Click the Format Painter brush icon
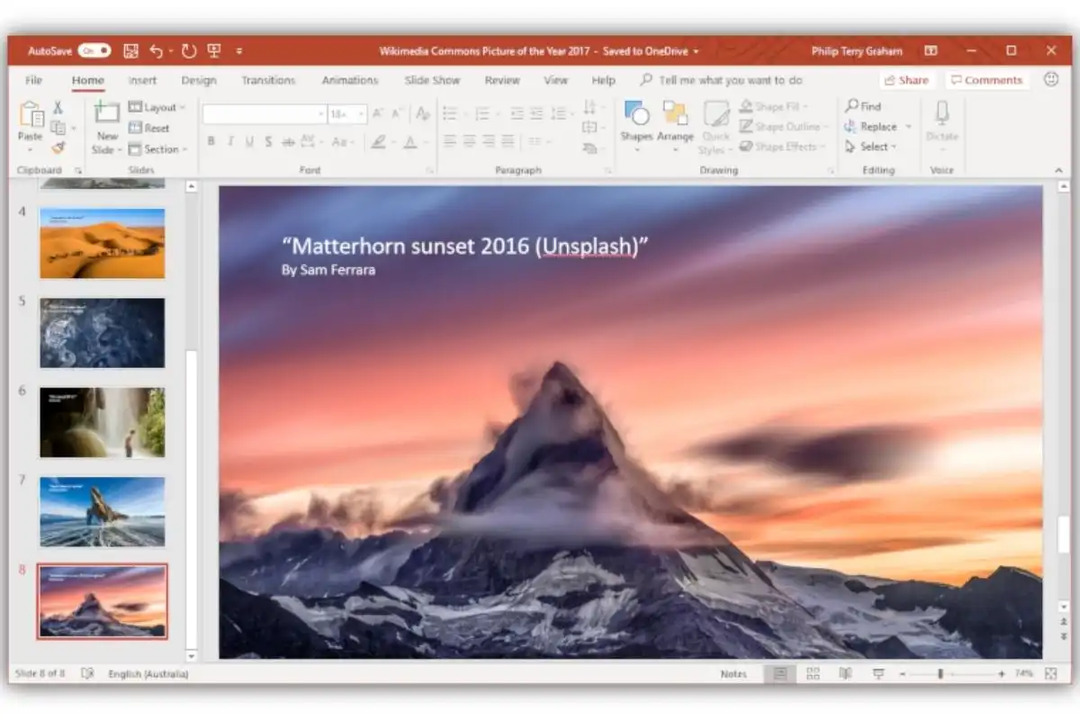The height and width of the screenshot is (720, 1080). click(58, 148)
